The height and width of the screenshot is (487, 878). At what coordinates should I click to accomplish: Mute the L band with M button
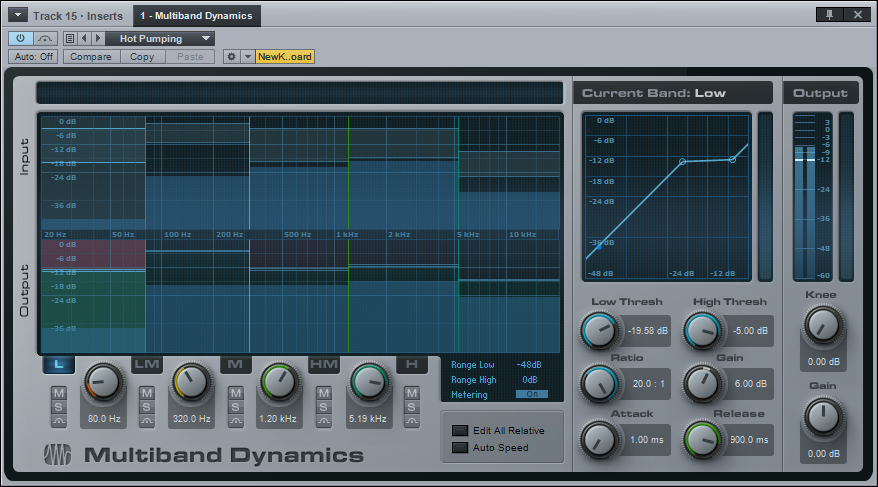pyautogui.click(x=59, y=393)
